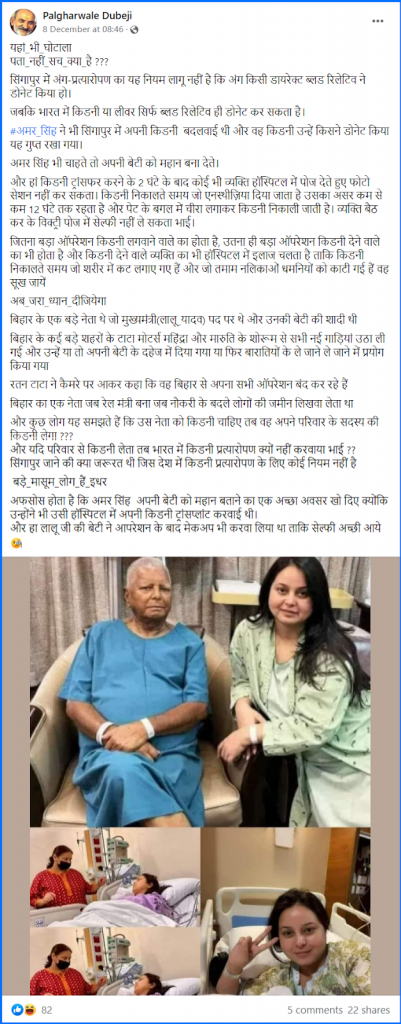401x1024 pixels.
Task: Open the large photo of man in blue gown
Action: coord(200,692)
